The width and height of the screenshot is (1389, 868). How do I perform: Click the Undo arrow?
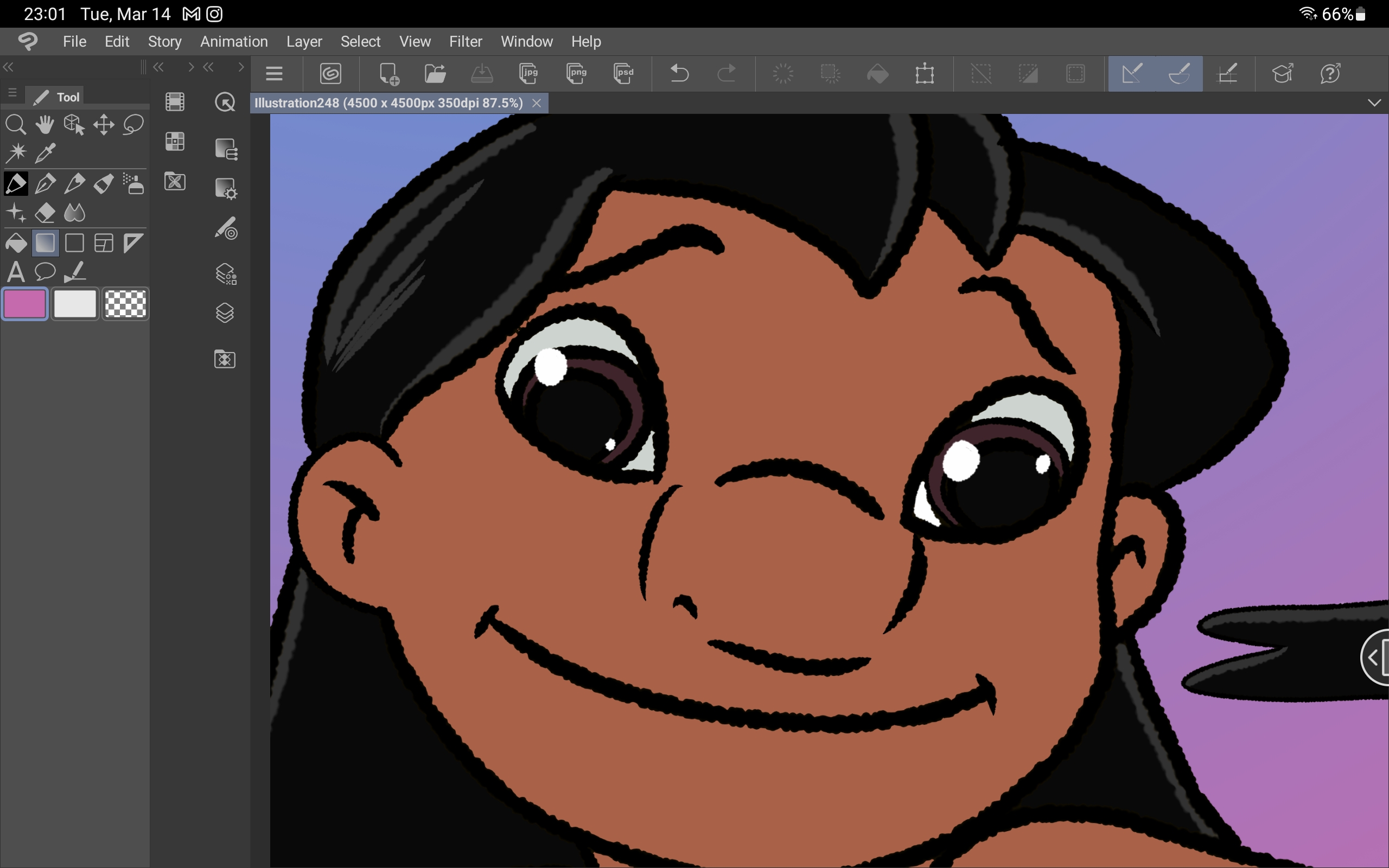[x=679, y=73]
